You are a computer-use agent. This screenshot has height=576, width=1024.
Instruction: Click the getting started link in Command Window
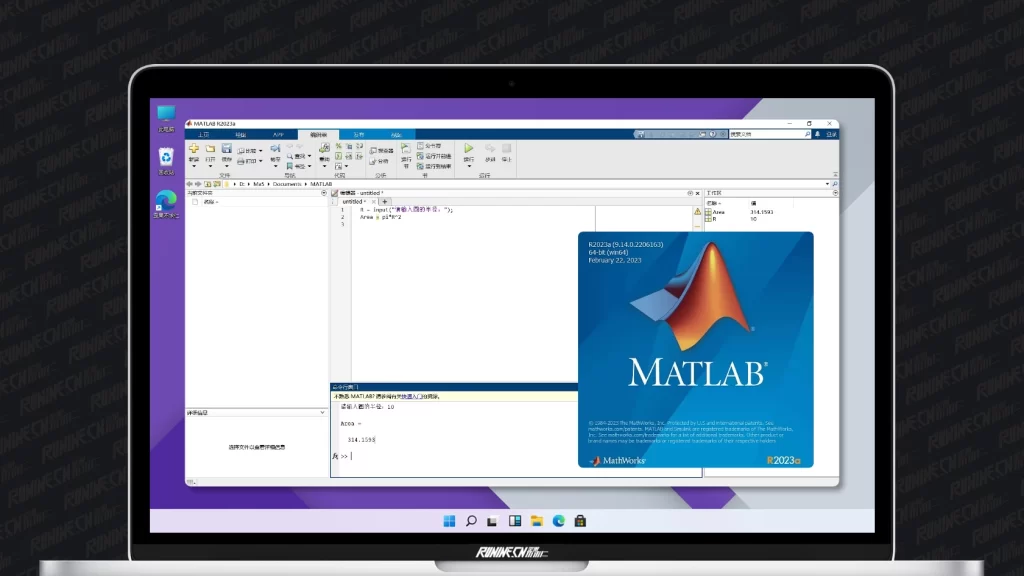click(426, 397)
